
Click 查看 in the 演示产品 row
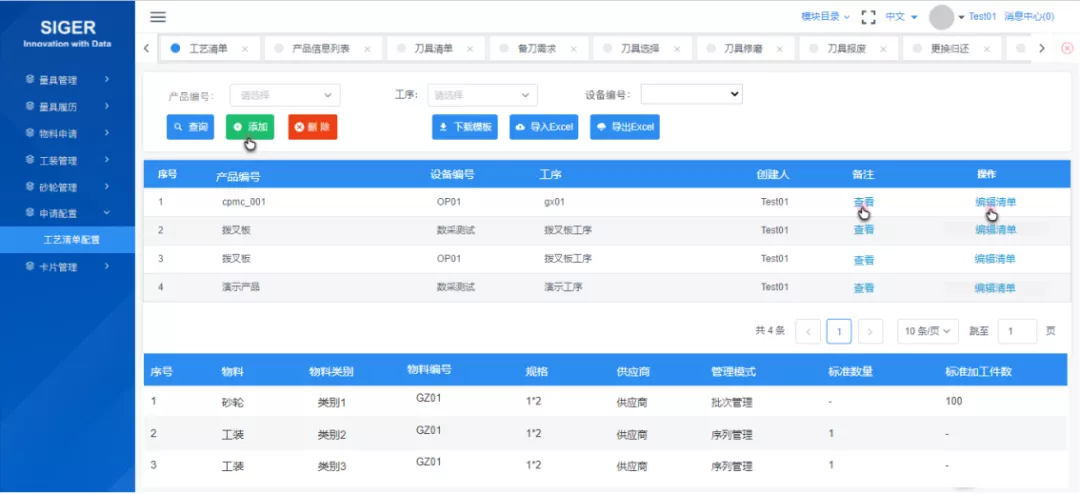(x=864, y=288)
